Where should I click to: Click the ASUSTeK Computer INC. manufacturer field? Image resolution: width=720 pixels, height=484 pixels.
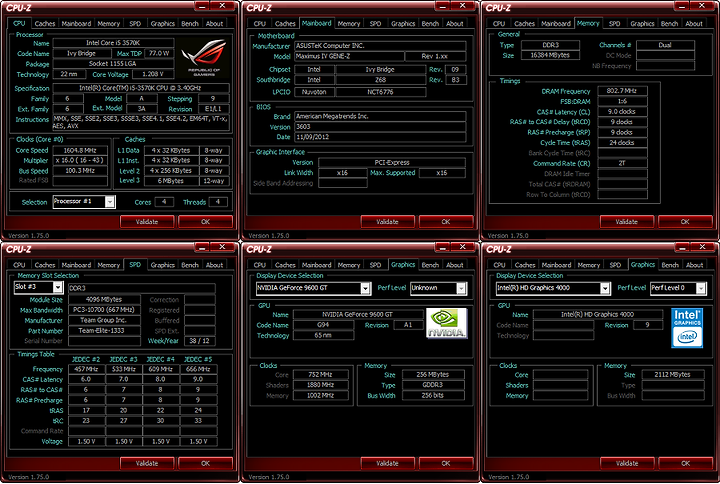point(380,46)
